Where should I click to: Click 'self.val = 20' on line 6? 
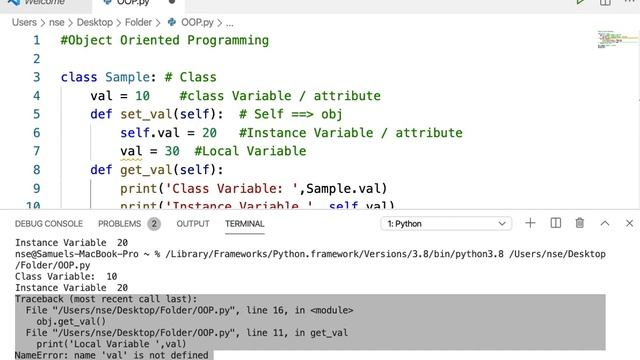point(168,133)
